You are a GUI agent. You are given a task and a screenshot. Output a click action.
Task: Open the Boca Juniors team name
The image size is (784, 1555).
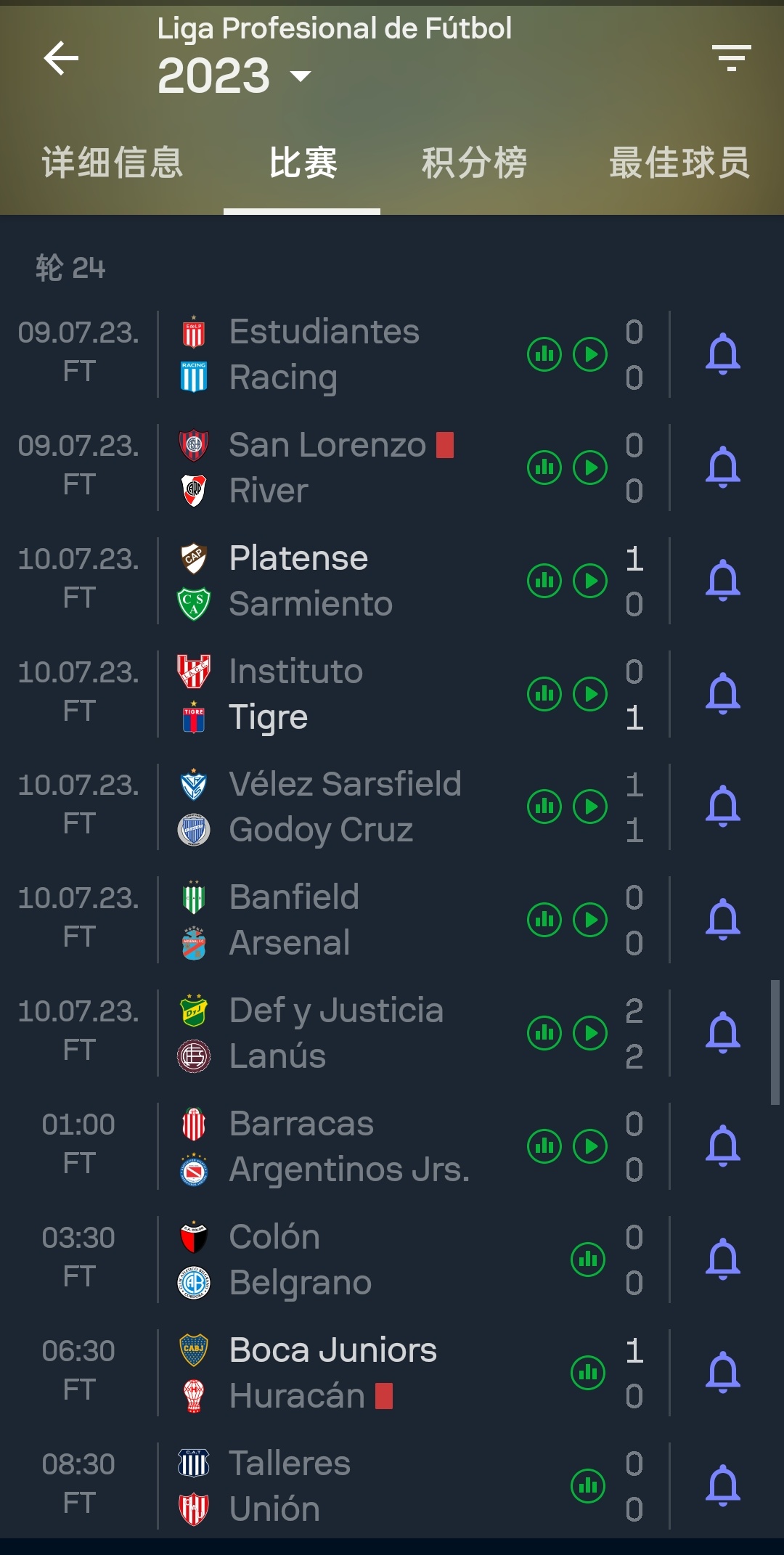(x=333, y=1350)
